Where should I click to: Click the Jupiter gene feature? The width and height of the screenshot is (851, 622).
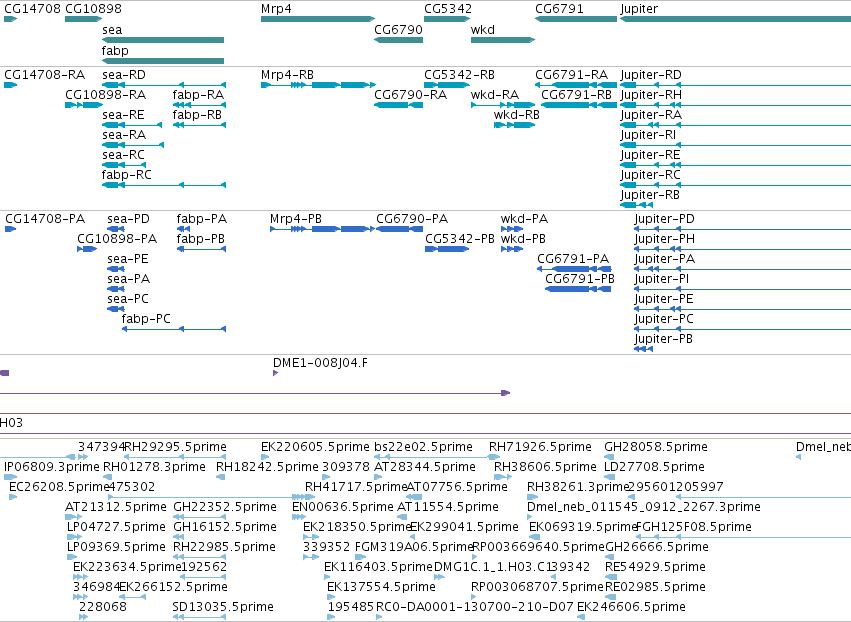[735, 19]
